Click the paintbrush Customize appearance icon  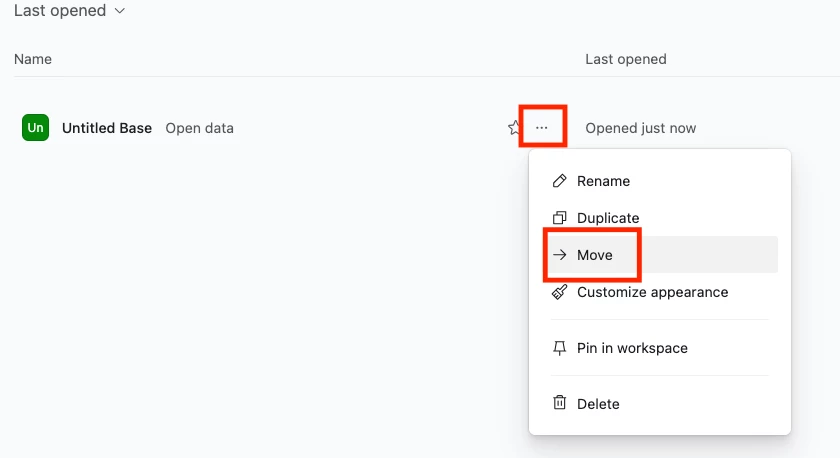tap(559, 292)
